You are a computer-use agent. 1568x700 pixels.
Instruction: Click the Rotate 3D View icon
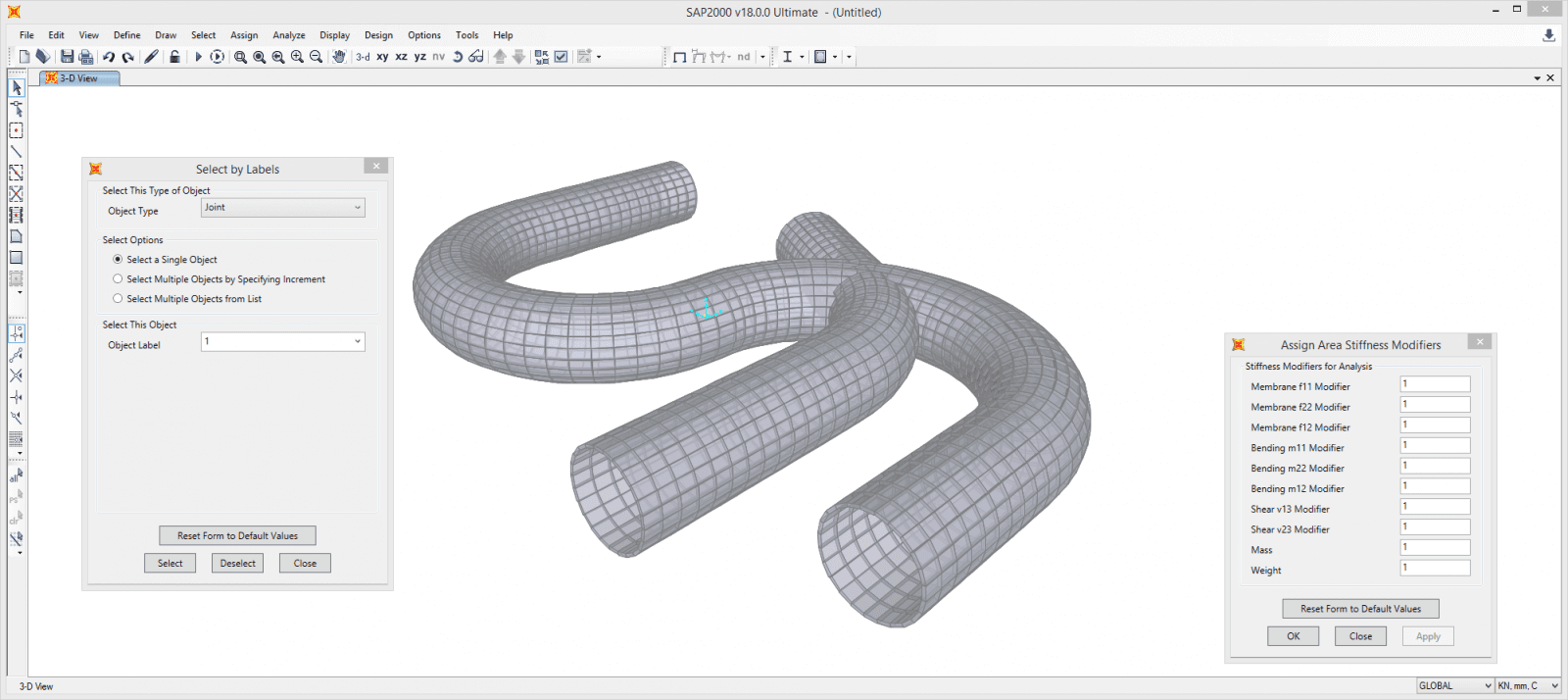(458, 57)
